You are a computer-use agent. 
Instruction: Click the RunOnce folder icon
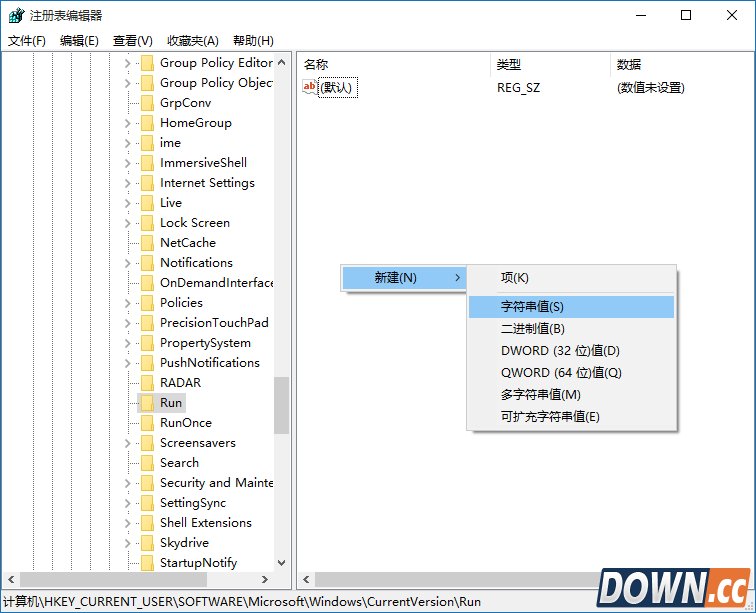147,423
